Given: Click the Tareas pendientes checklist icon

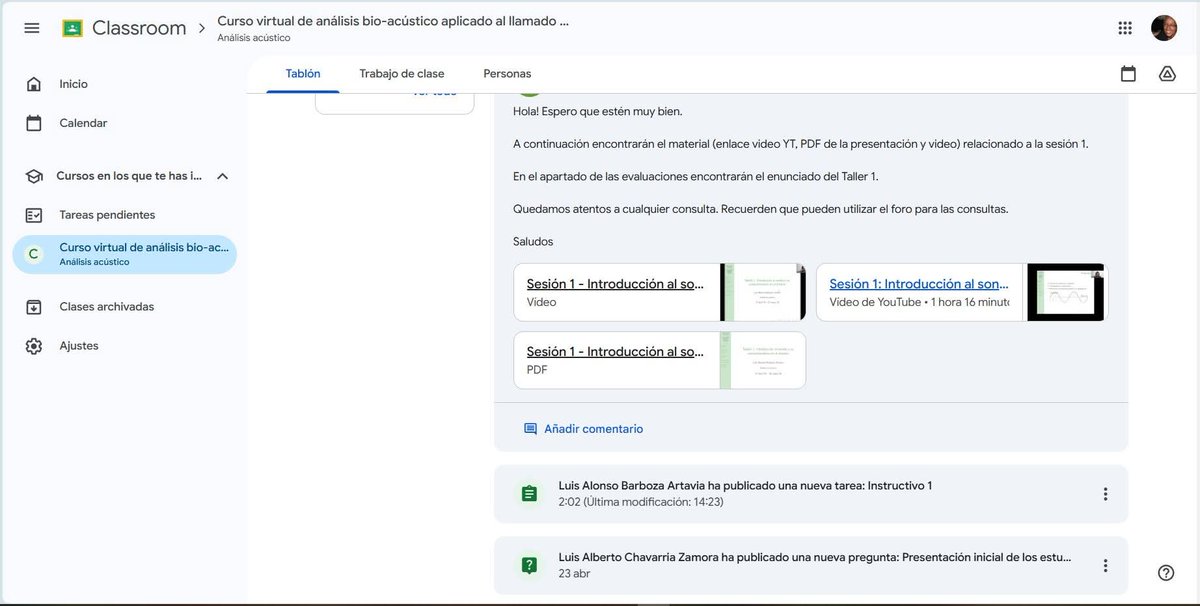Looking at the screenshot, I should 34,215.
